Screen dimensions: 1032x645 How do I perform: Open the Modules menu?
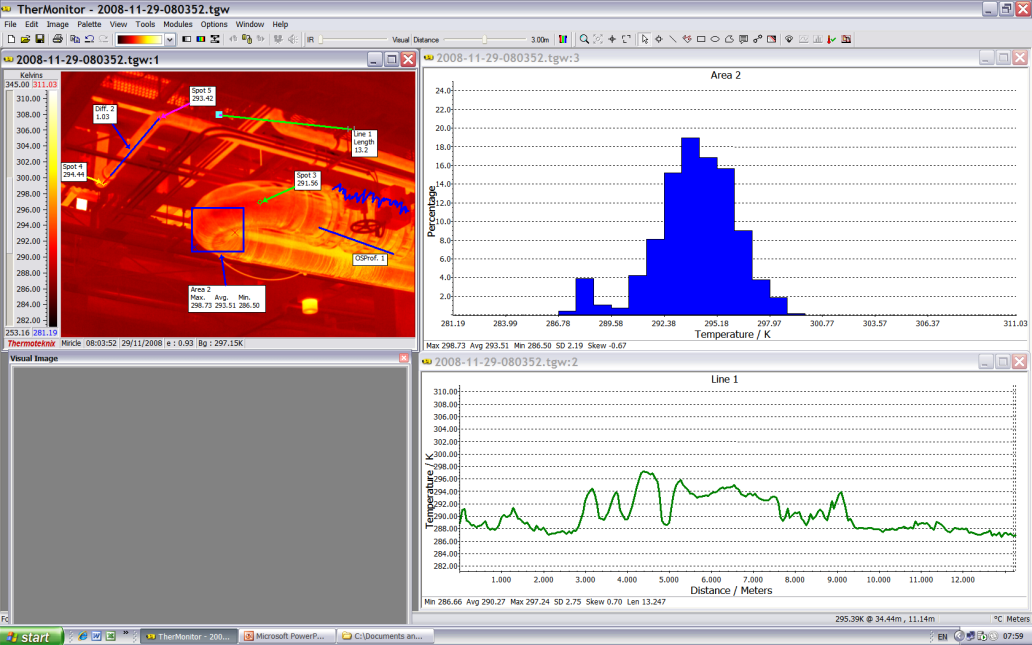[177, 24]
